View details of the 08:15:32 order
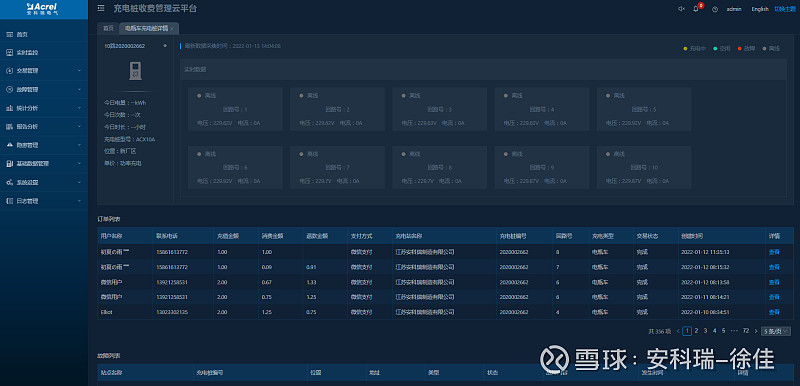 (x=774, y=267)
